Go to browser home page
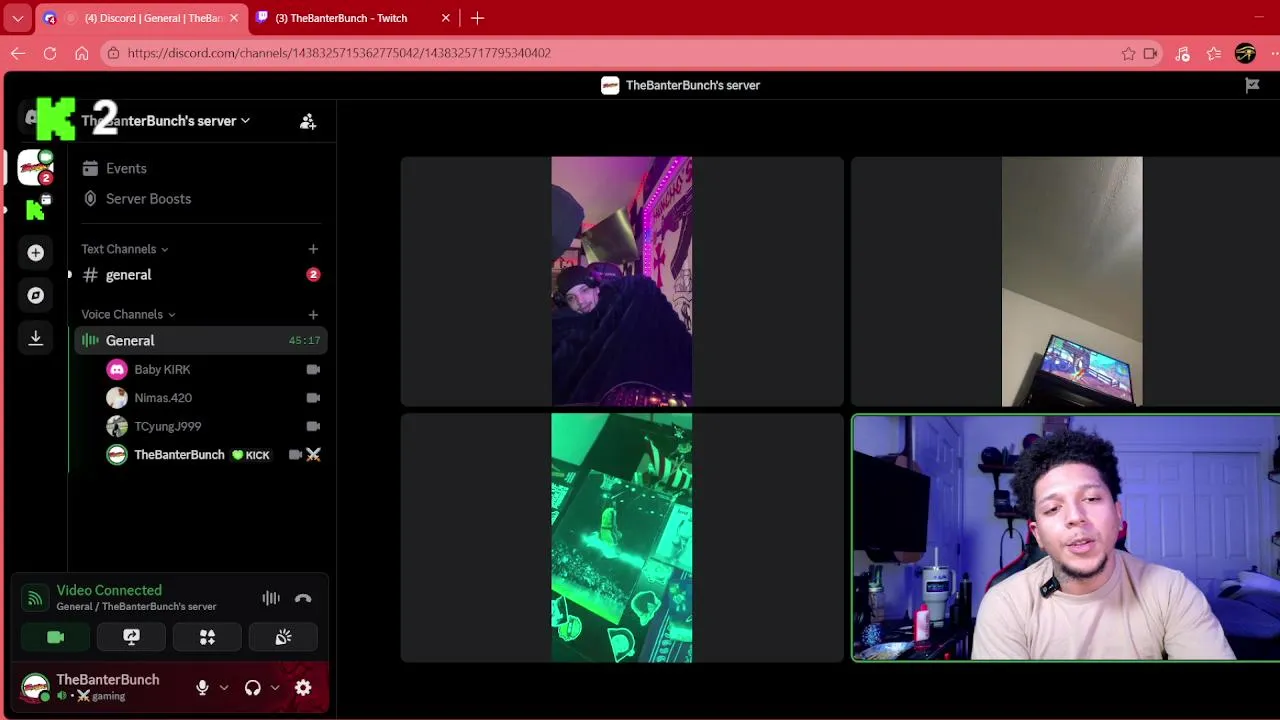This screenshot has height=720, width=1280. [82, 53]
